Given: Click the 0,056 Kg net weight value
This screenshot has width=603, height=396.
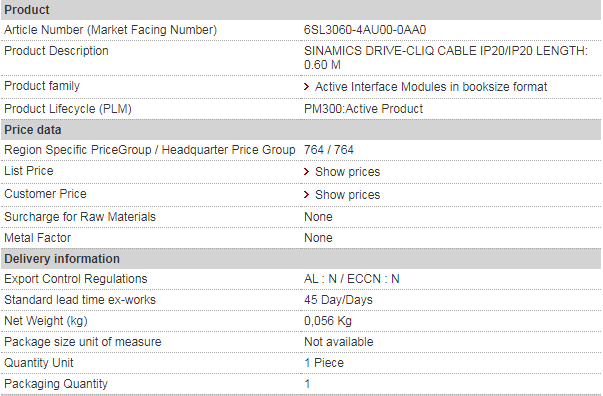Looking at the screenshot, I should [328, 321].
